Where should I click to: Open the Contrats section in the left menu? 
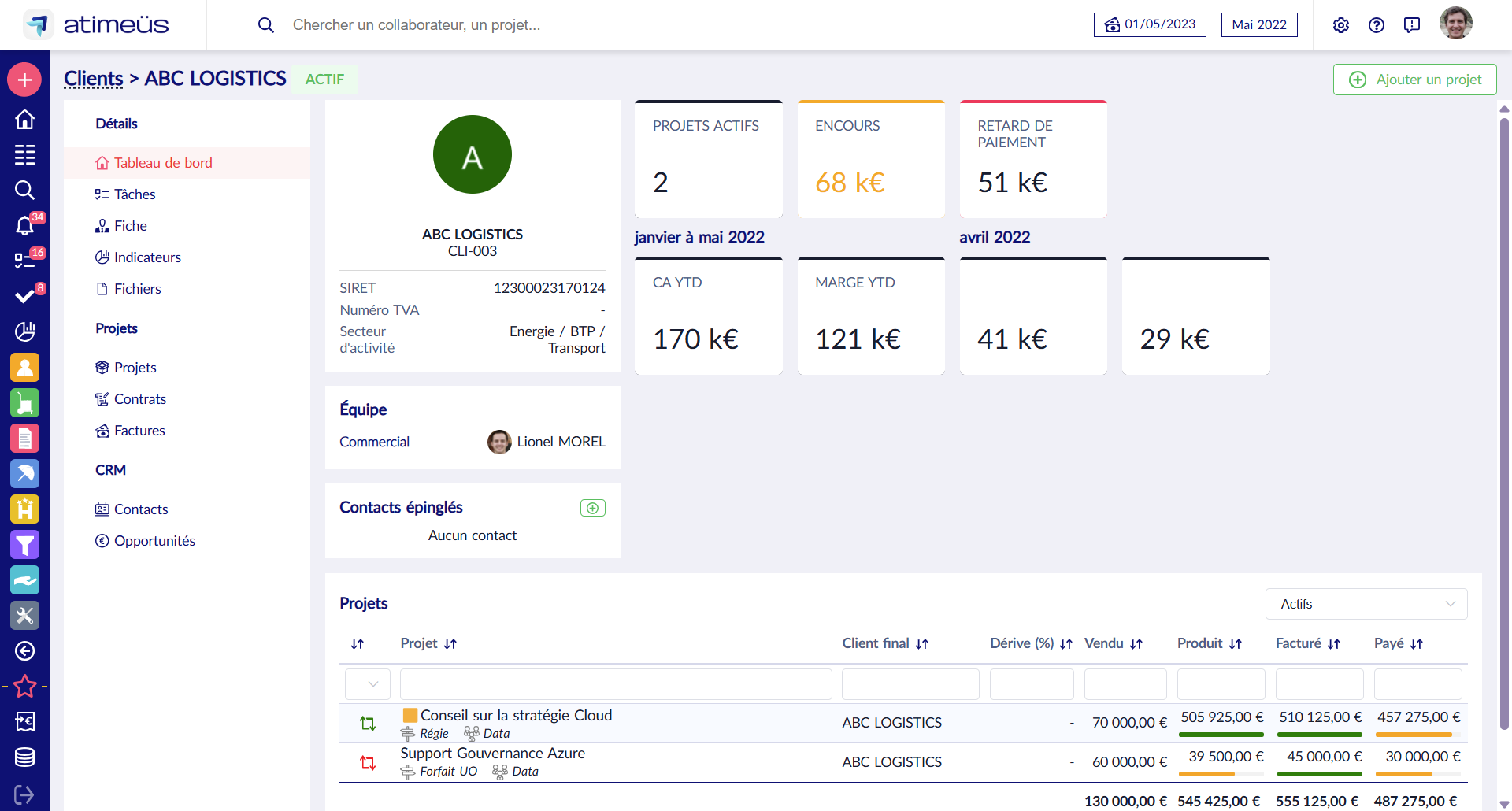pos(139,399)
